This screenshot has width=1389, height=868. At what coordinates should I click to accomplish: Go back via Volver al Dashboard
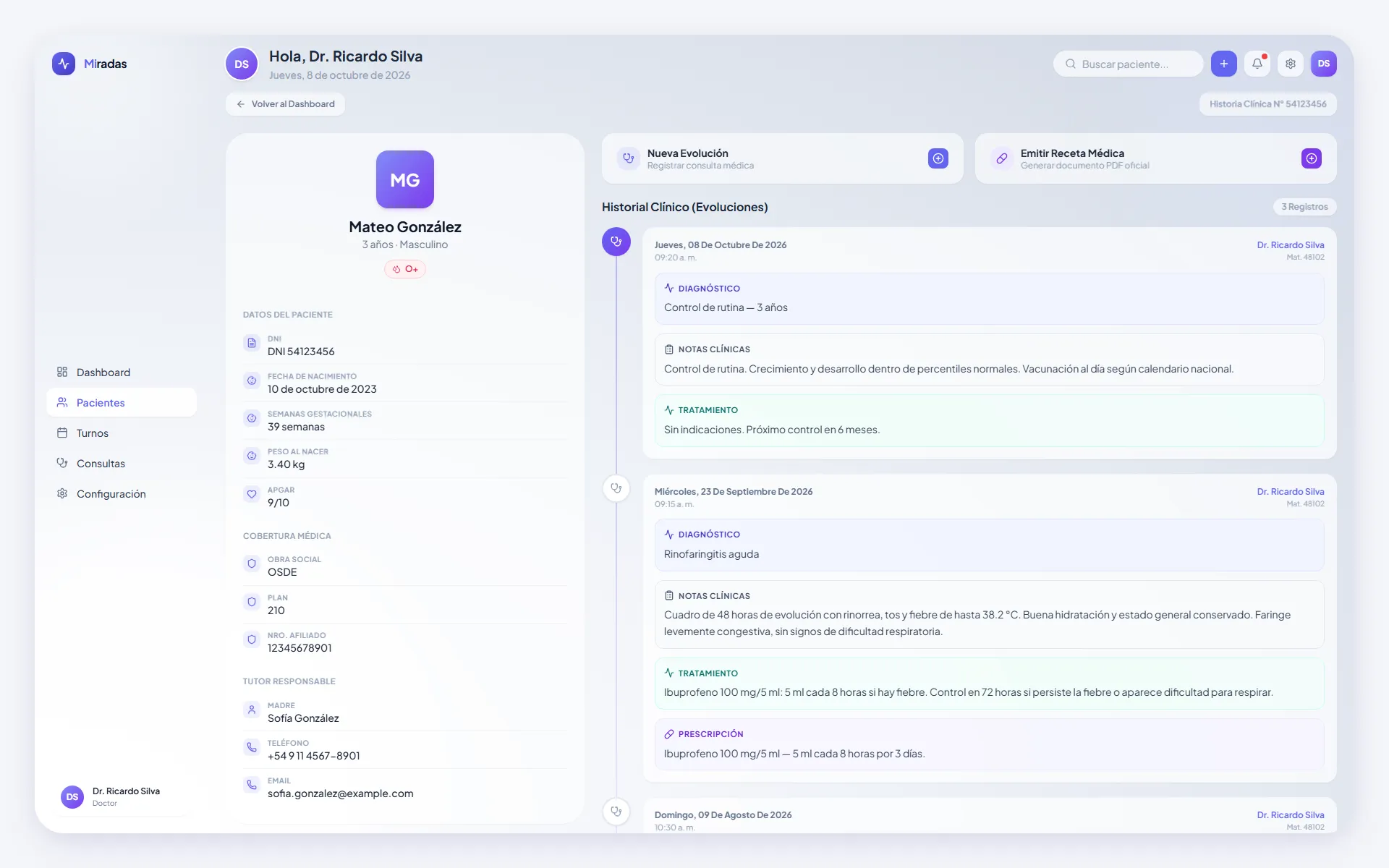pos(285,104)
